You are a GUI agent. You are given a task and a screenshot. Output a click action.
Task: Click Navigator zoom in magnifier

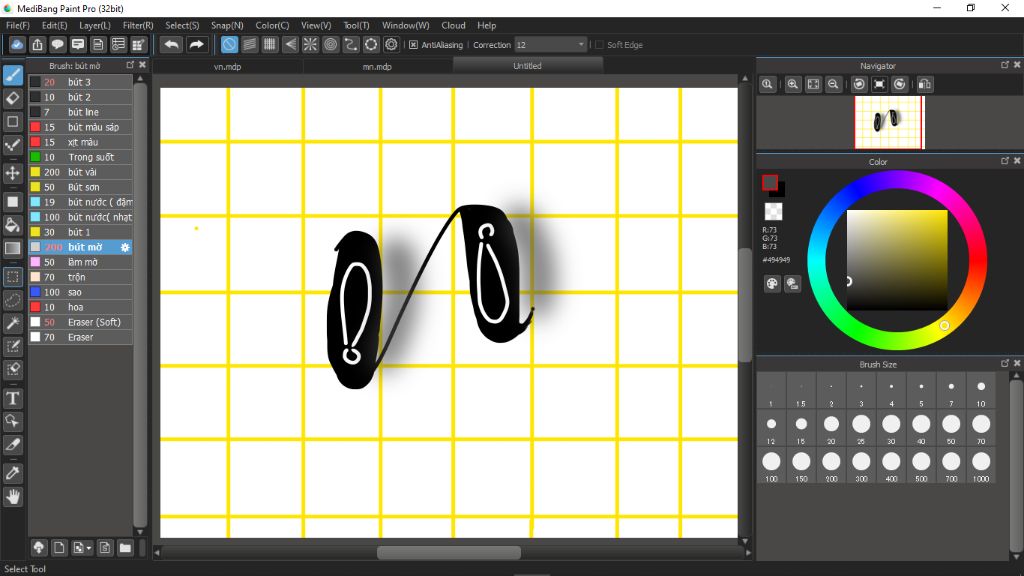[x=793, y=84]
